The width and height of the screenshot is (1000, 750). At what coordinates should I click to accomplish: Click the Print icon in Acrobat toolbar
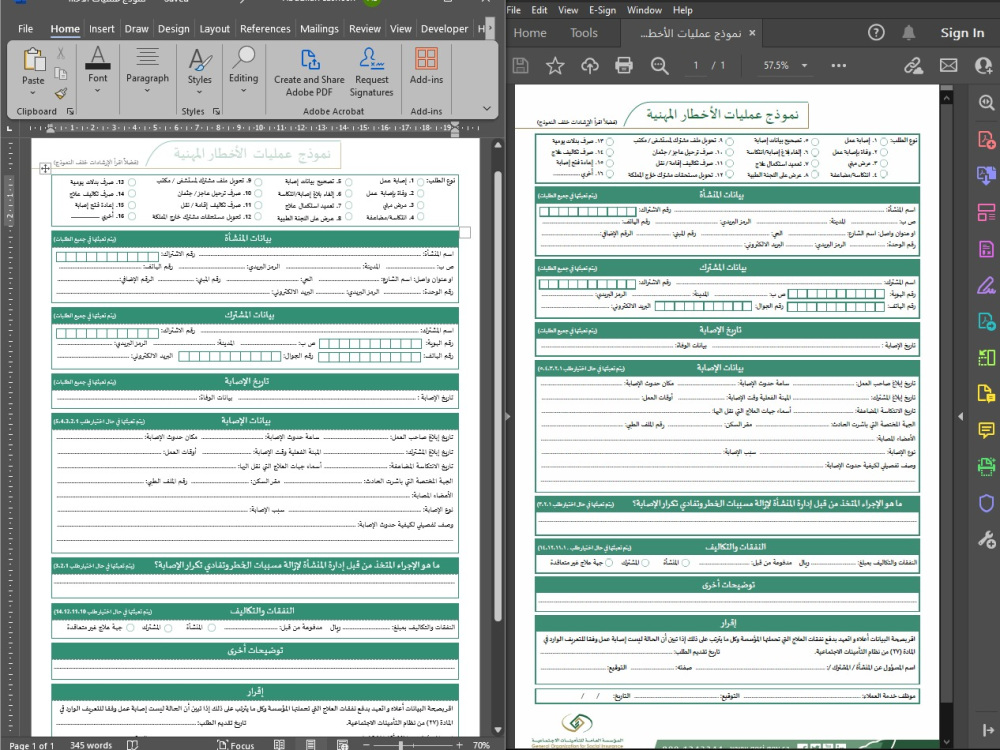click(x=624, y=65)
